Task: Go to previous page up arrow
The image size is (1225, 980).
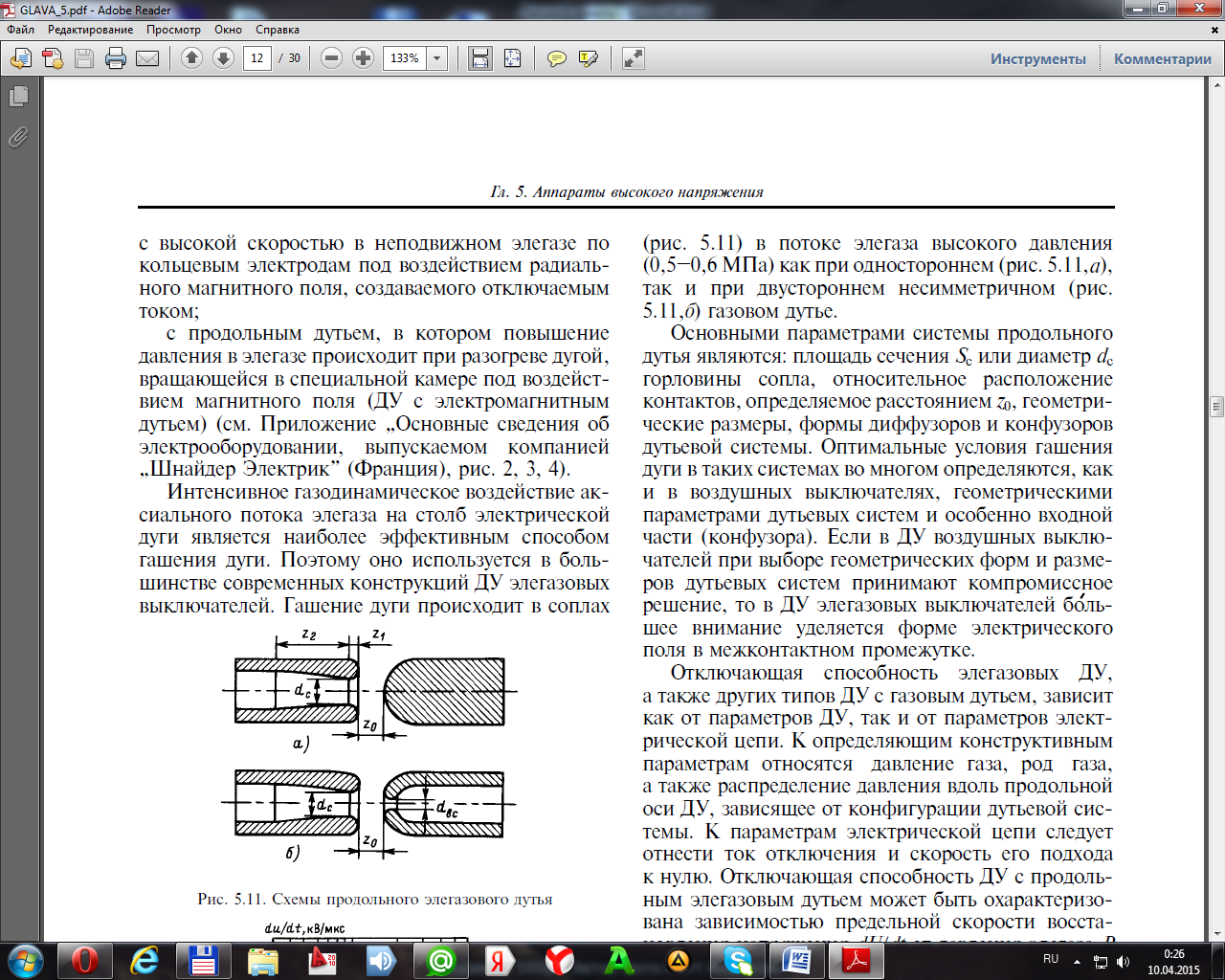Action: click(191, 58)
